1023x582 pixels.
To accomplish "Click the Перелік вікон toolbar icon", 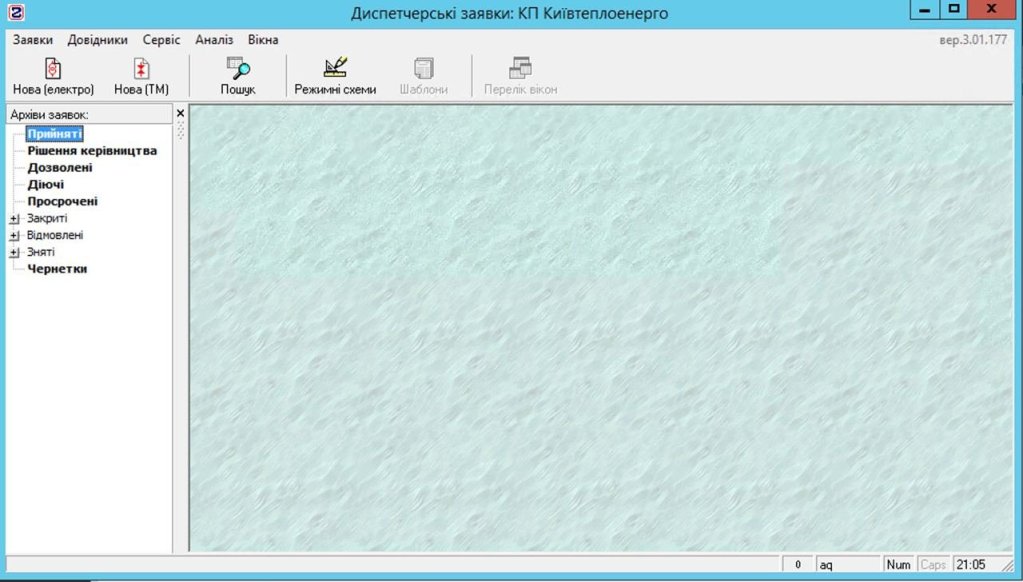I will pyautogui.click(x=520, y=69).
